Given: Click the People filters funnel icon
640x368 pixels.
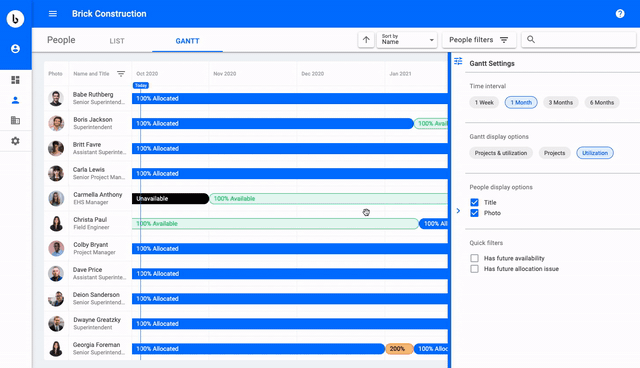Looking at the screenshot, I should pos(504,40).
